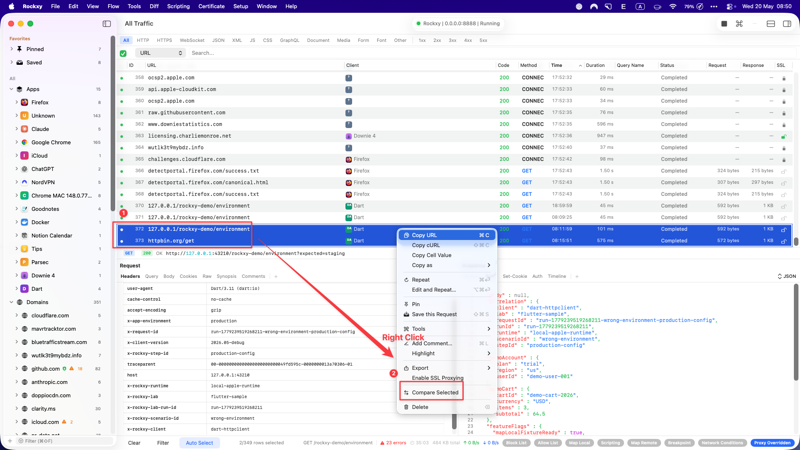Toggle Block List status bar pill
The width and height of the screenshot is (800, 450).
click(x=516, y=443)
